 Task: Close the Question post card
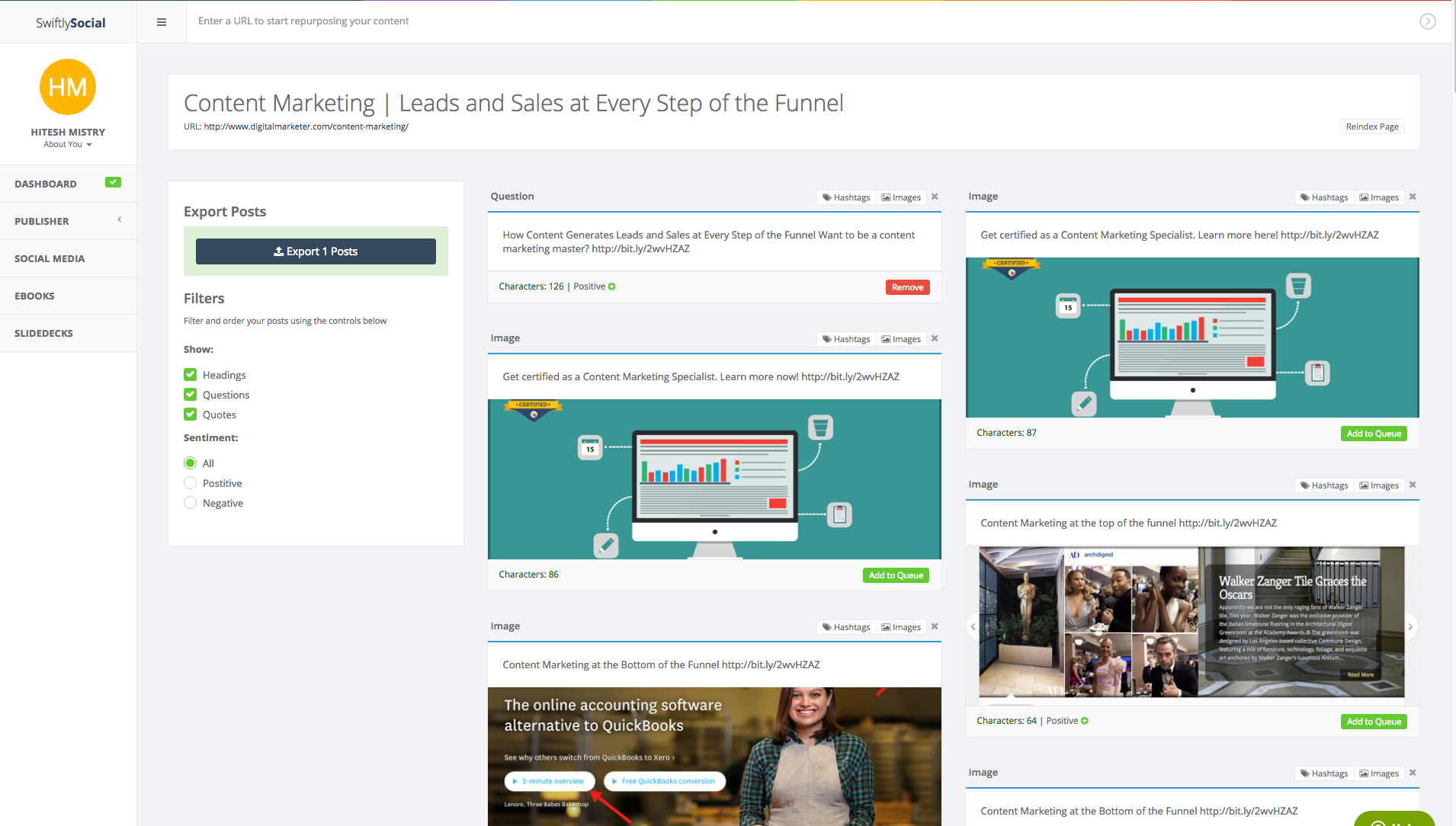(x=935, y=197)
